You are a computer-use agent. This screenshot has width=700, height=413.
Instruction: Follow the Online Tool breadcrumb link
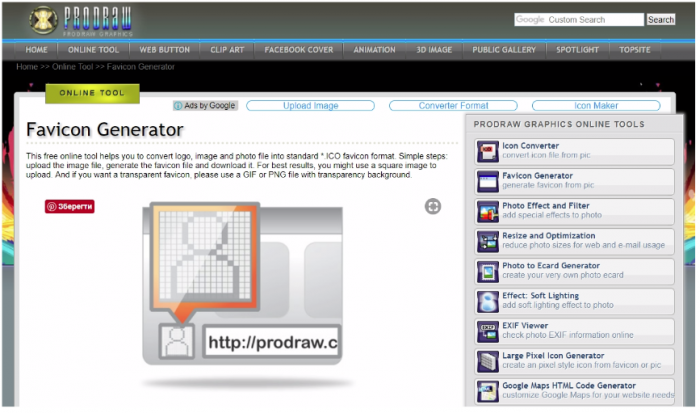coord(72,67)
